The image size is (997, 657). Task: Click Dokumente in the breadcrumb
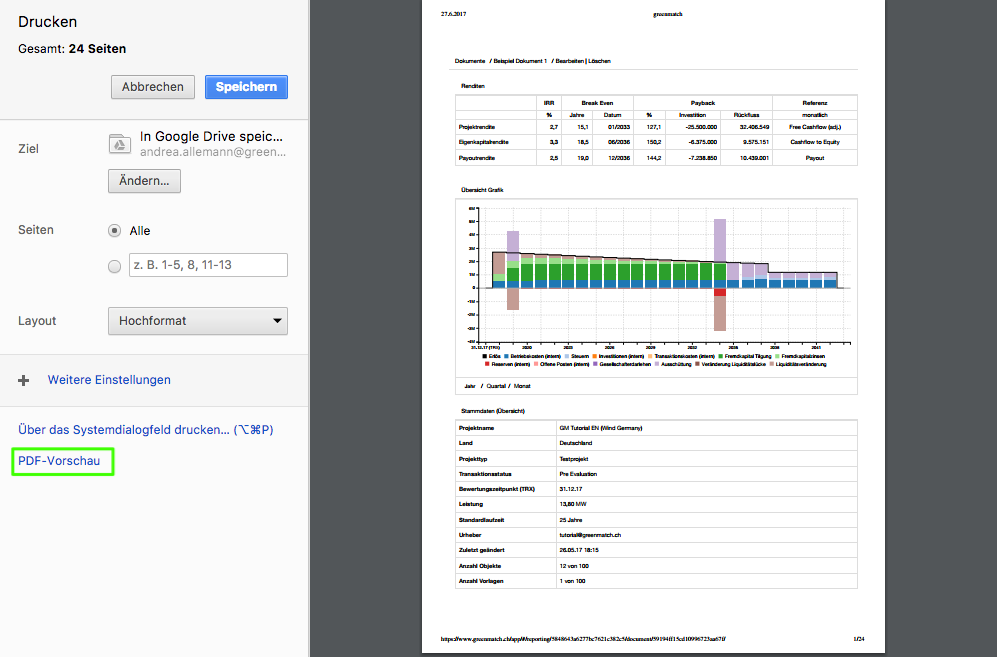point(470,61)
